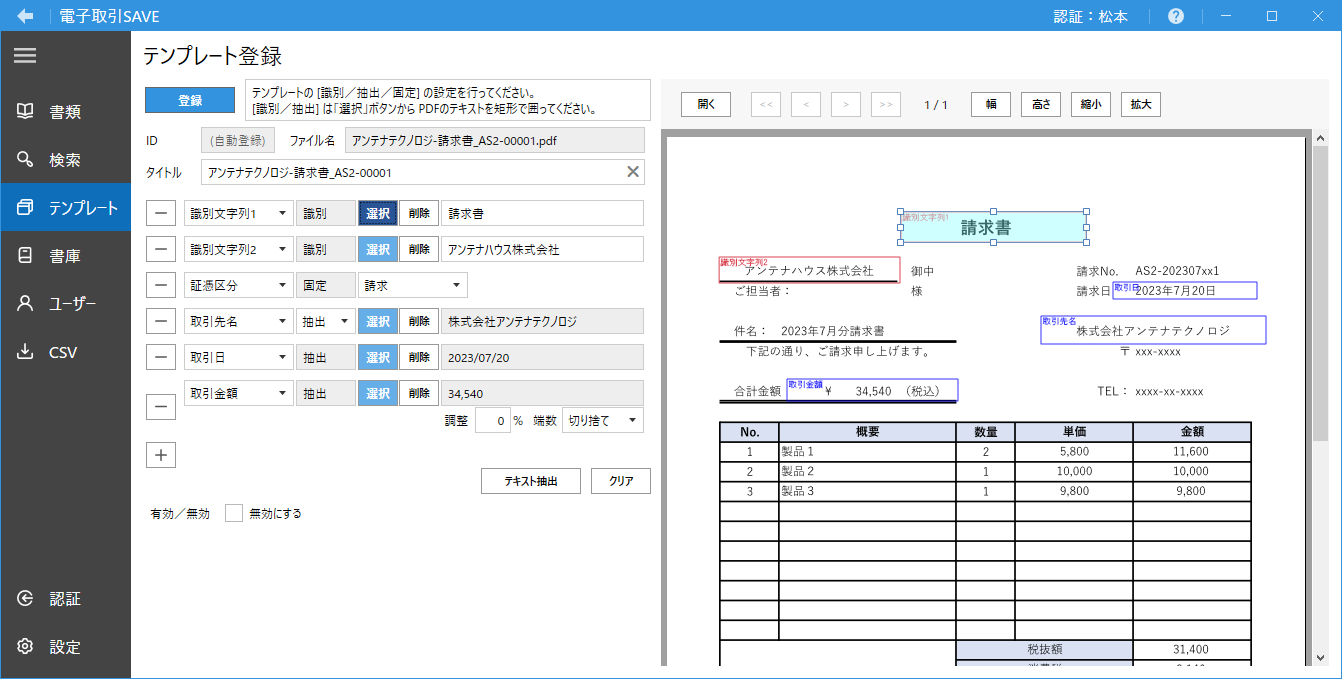Add a new row with plus button
Screen dimensions: 1342x679
(x=161, y=455)
